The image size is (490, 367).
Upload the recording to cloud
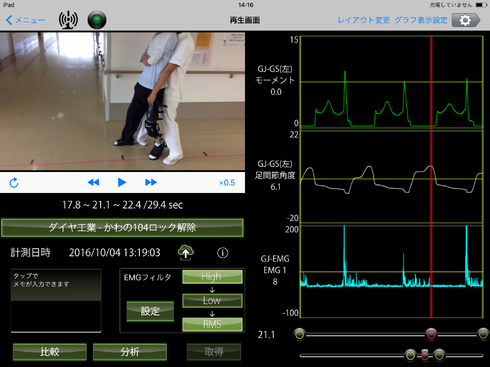[x=186, y=253]
